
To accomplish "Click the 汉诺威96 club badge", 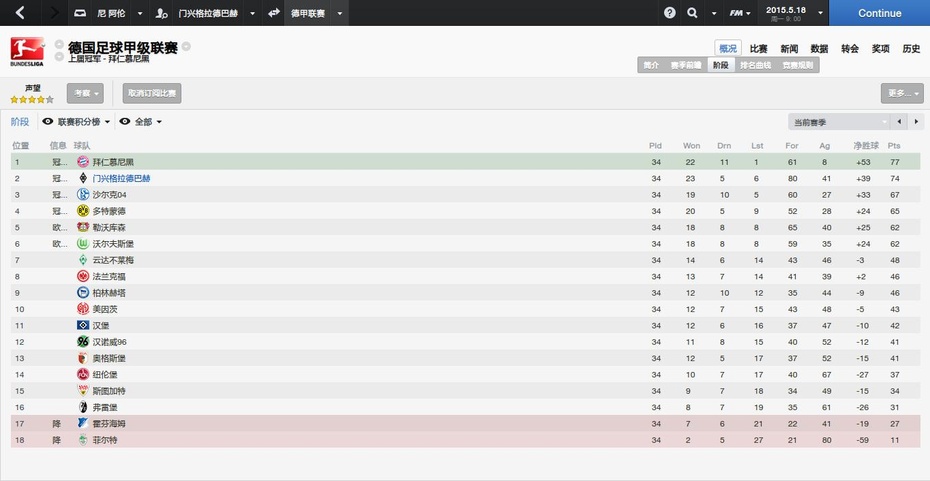I will (x=83, y=342).
